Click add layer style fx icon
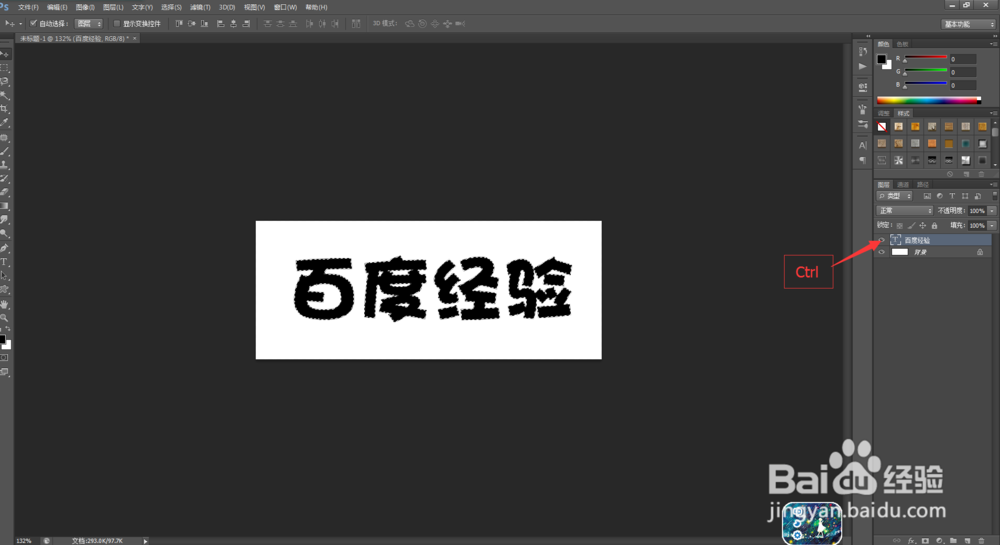The width and height of the screenshot is (1000, 545). point(911,541)
